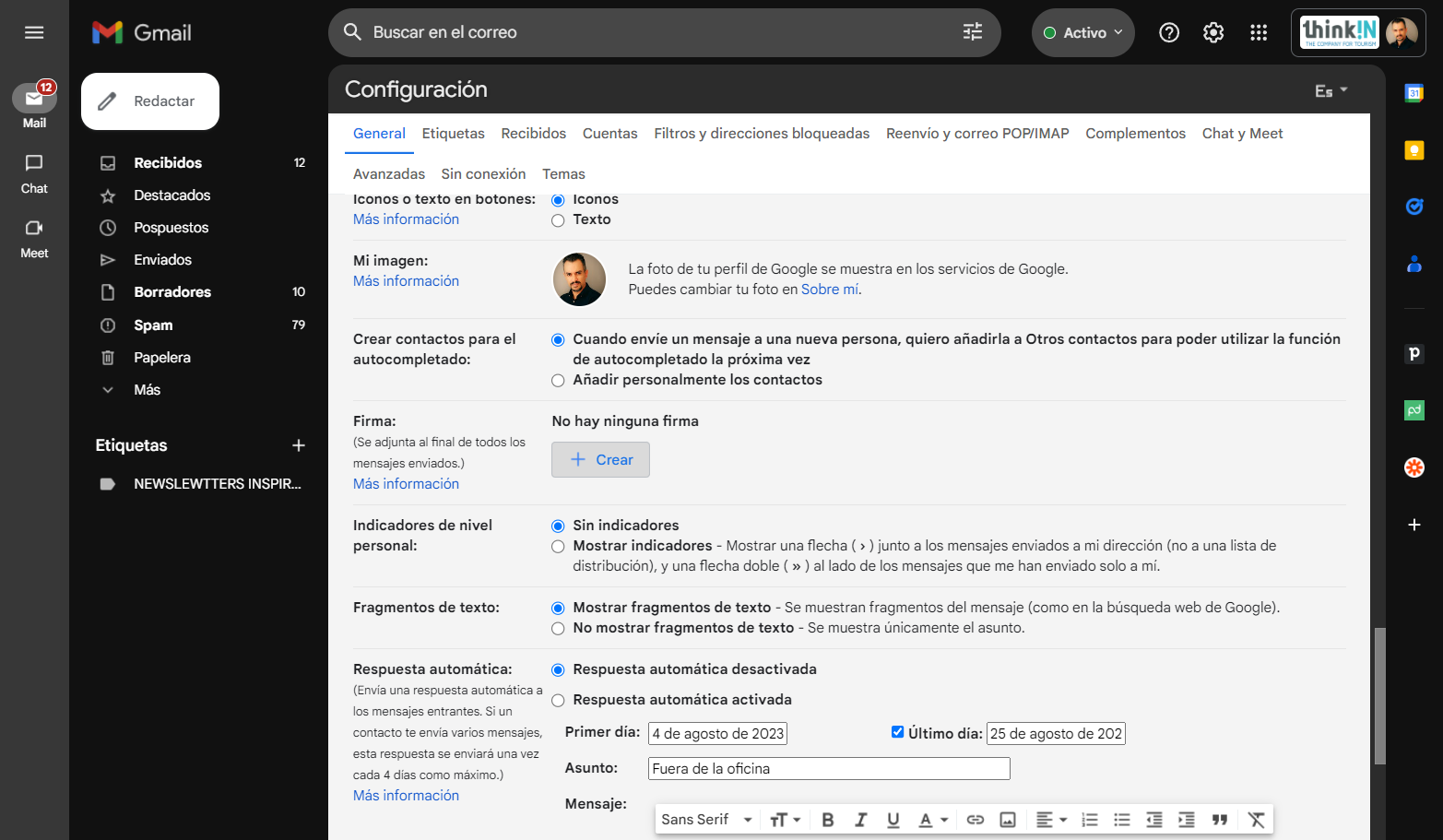Open Google Calendar in the side panel
Image resolution: width=1443 pixels, height=840 pixels.
click(x=1414, y=92)
